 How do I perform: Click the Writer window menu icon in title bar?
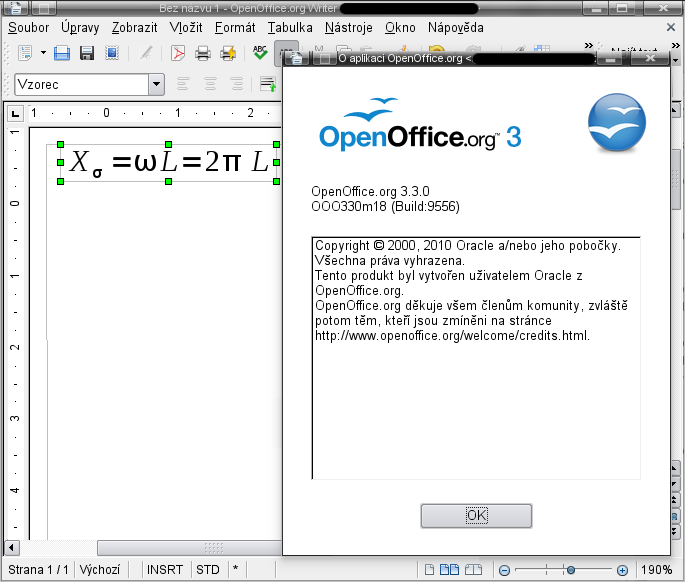point(16,7)
